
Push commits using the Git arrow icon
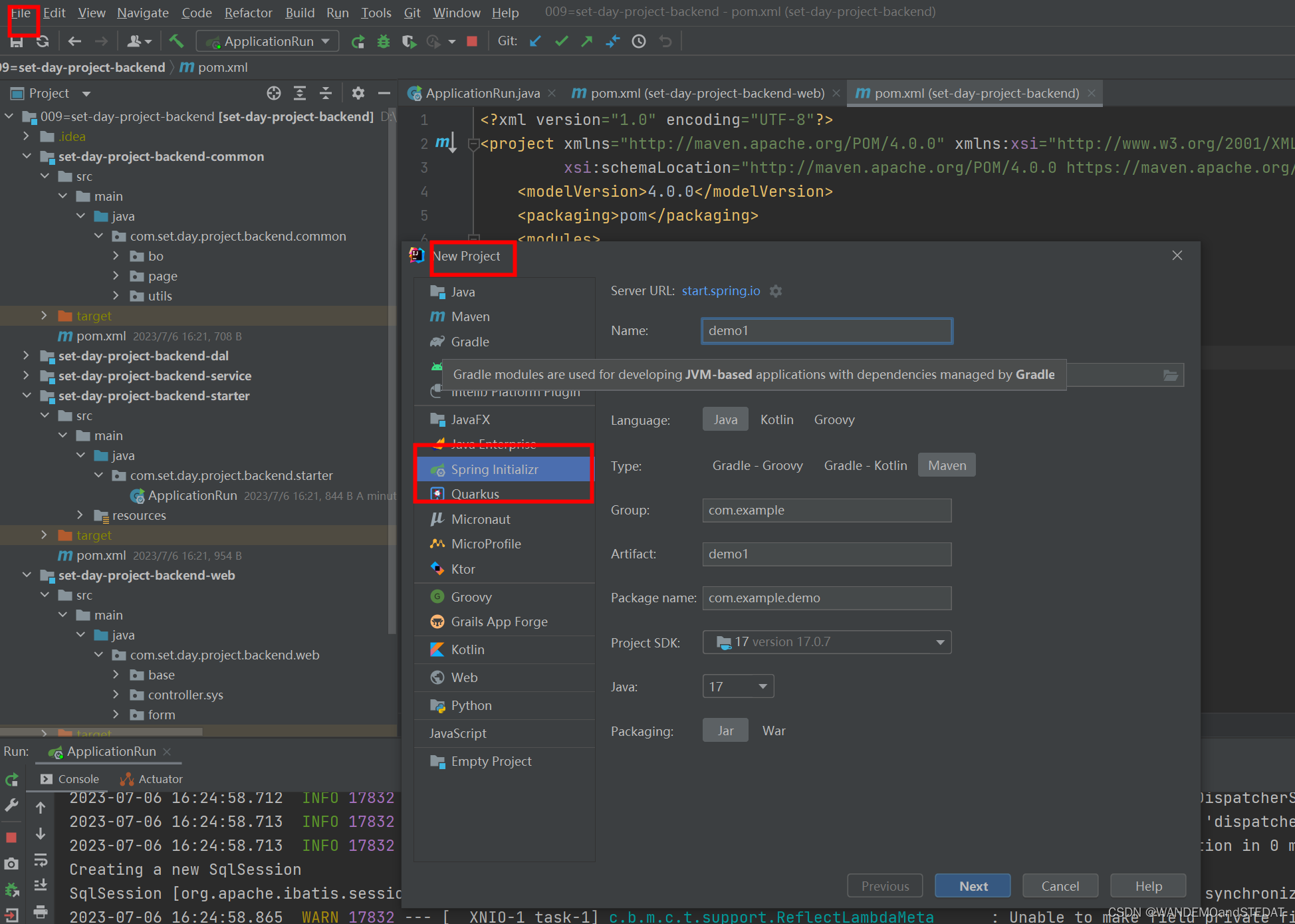point(586,41)
